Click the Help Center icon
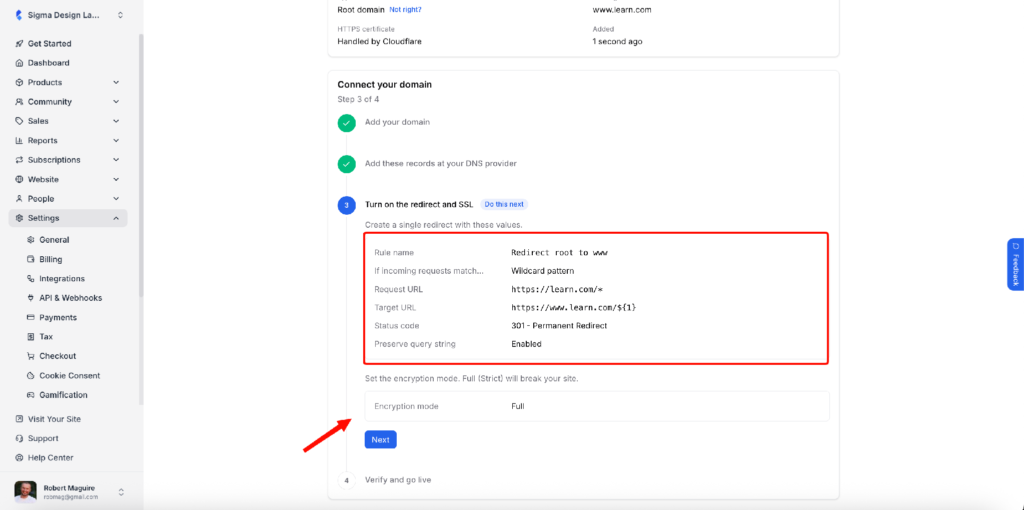The image size is (1024, 510). [x=19, y=458]
